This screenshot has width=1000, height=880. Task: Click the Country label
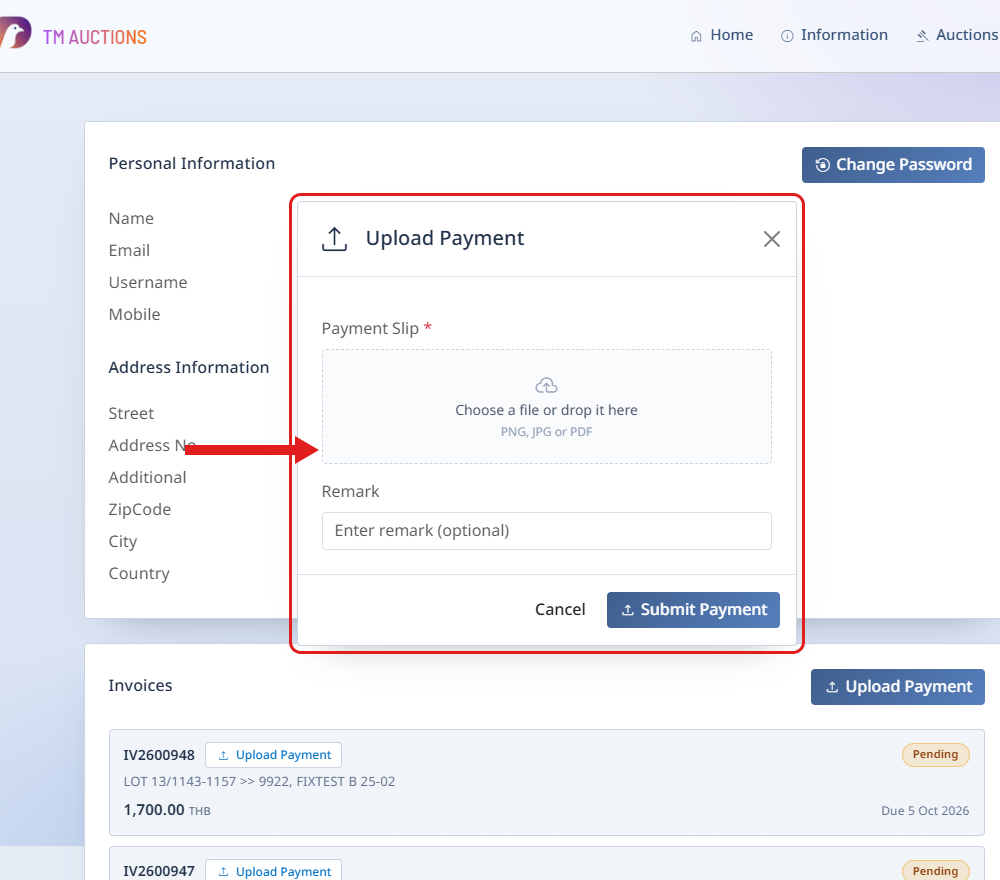click(x=139, y=573)
